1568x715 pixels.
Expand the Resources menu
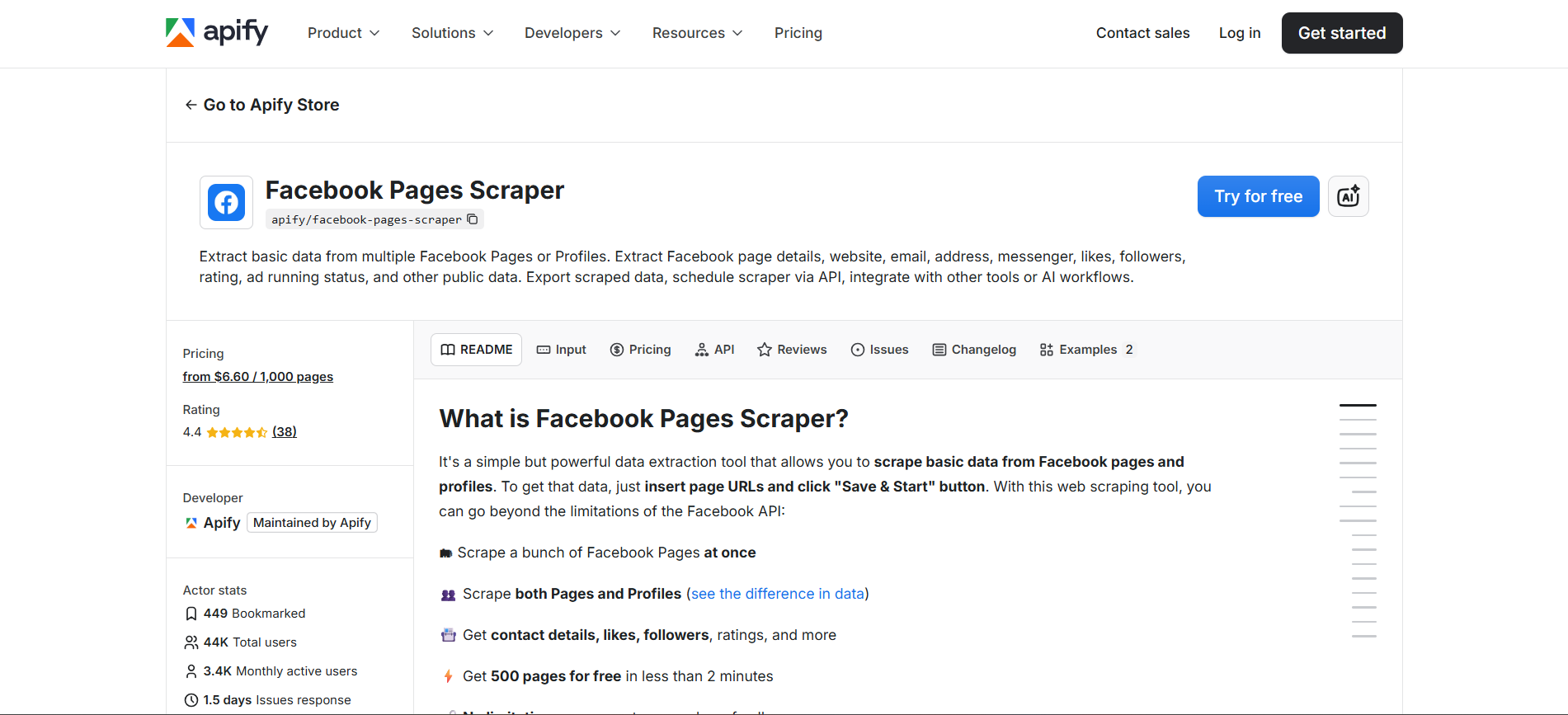[x=698, y=33]
